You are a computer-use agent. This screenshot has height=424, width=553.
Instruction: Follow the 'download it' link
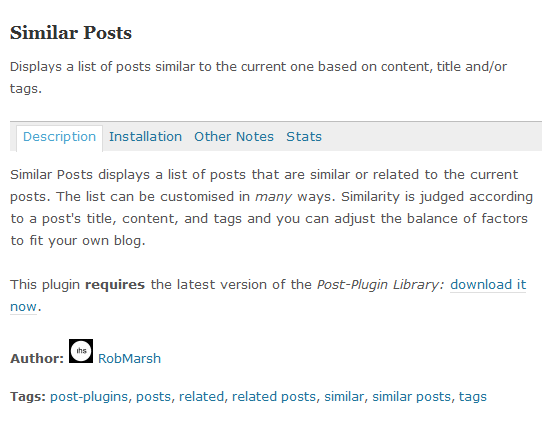(x=488, y=285)
